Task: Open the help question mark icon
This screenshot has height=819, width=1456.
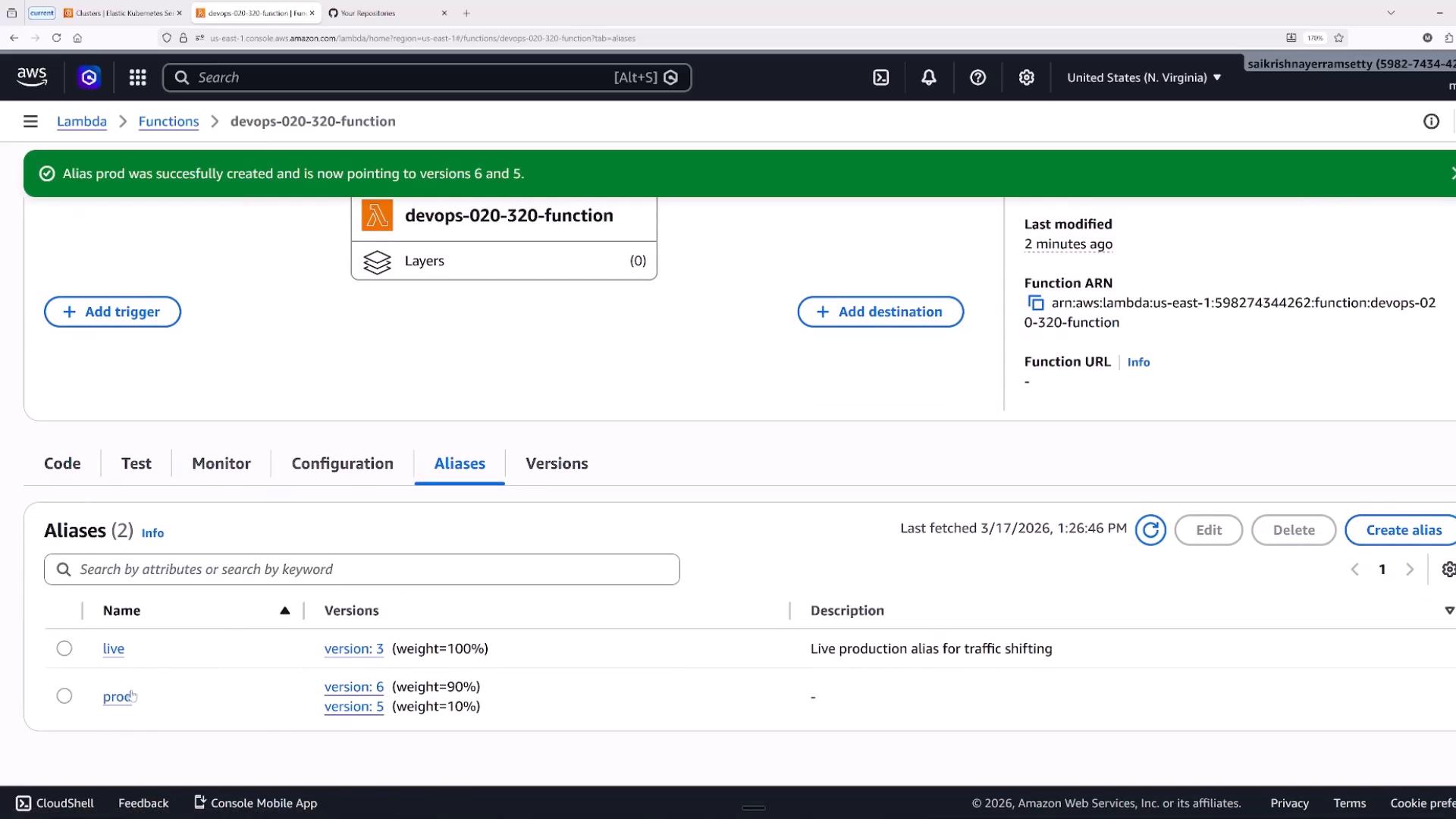Action: pyautogui.click(x=977, y=77)
